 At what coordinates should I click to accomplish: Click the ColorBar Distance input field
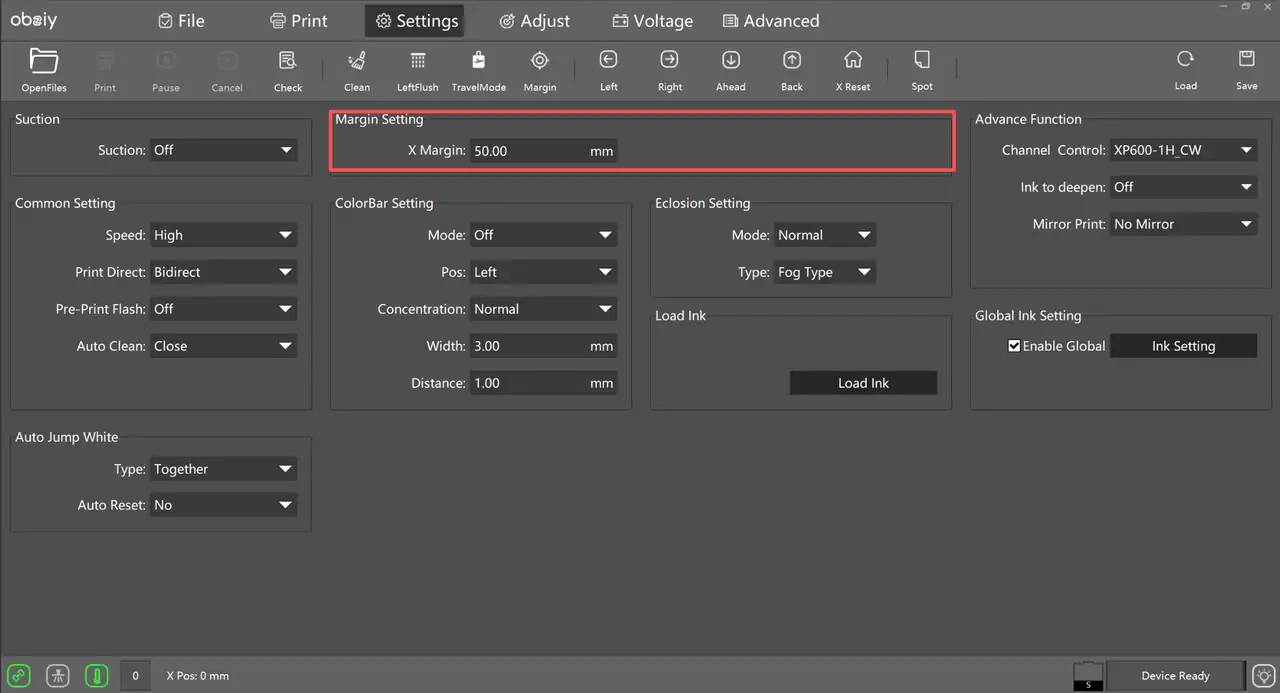(543, 383)
